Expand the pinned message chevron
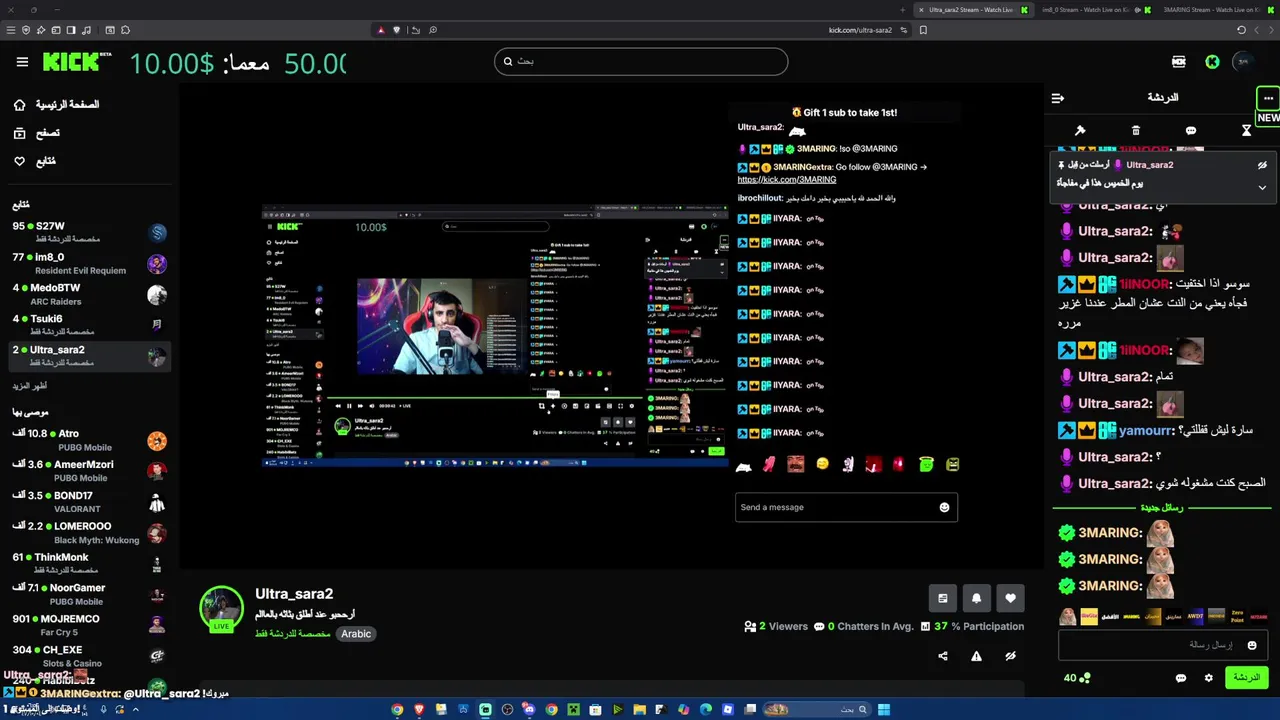The image size is (1280, 720). tap(1262, 187)
